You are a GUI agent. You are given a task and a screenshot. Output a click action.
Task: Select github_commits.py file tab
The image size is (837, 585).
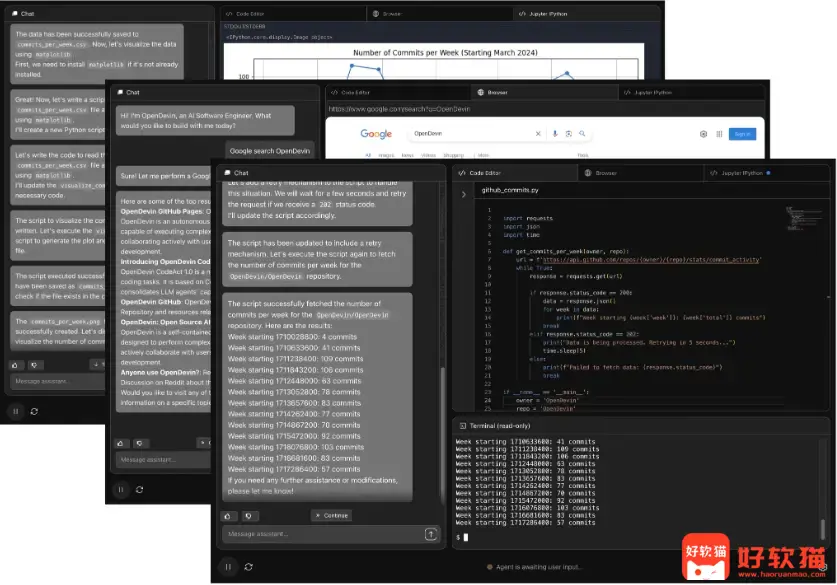(x=510, y=190)
